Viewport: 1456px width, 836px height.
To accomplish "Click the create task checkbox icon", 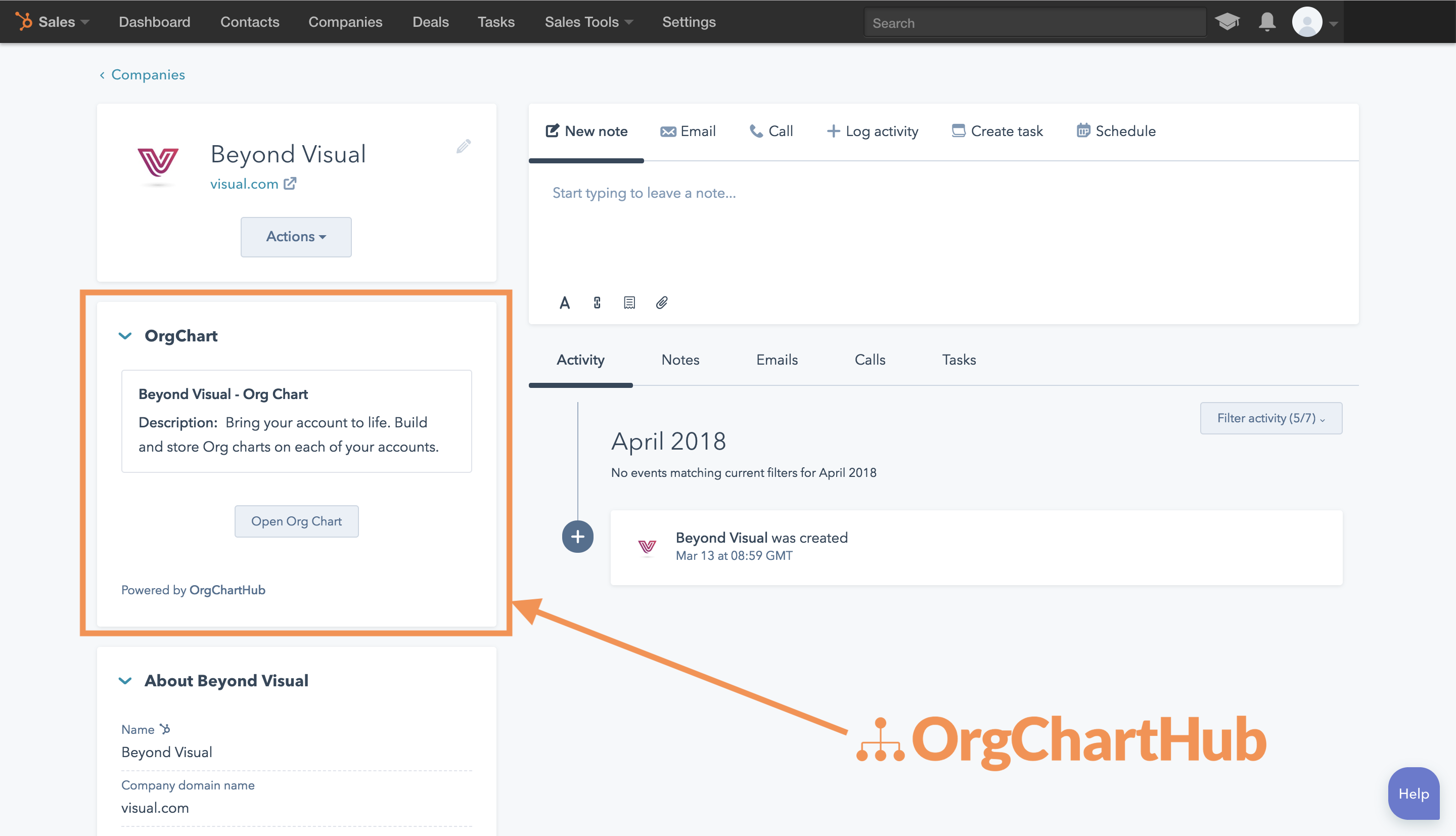I will 956,131.
